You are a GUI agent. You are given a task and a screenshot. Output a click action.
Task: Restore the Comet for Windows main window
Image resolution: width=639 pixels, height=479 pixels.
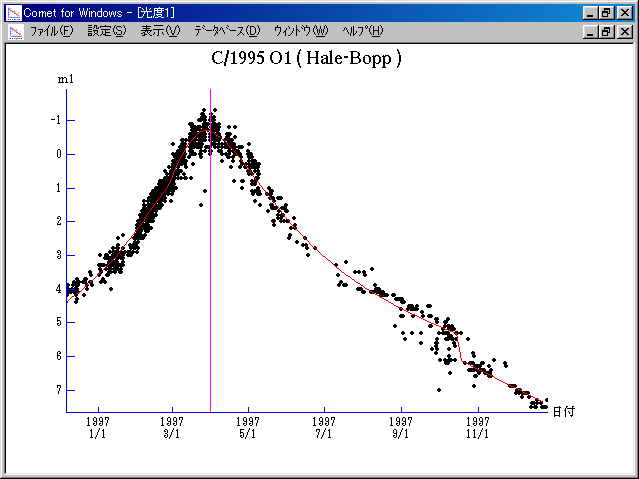pyautogui.click(x=606, y=13)
